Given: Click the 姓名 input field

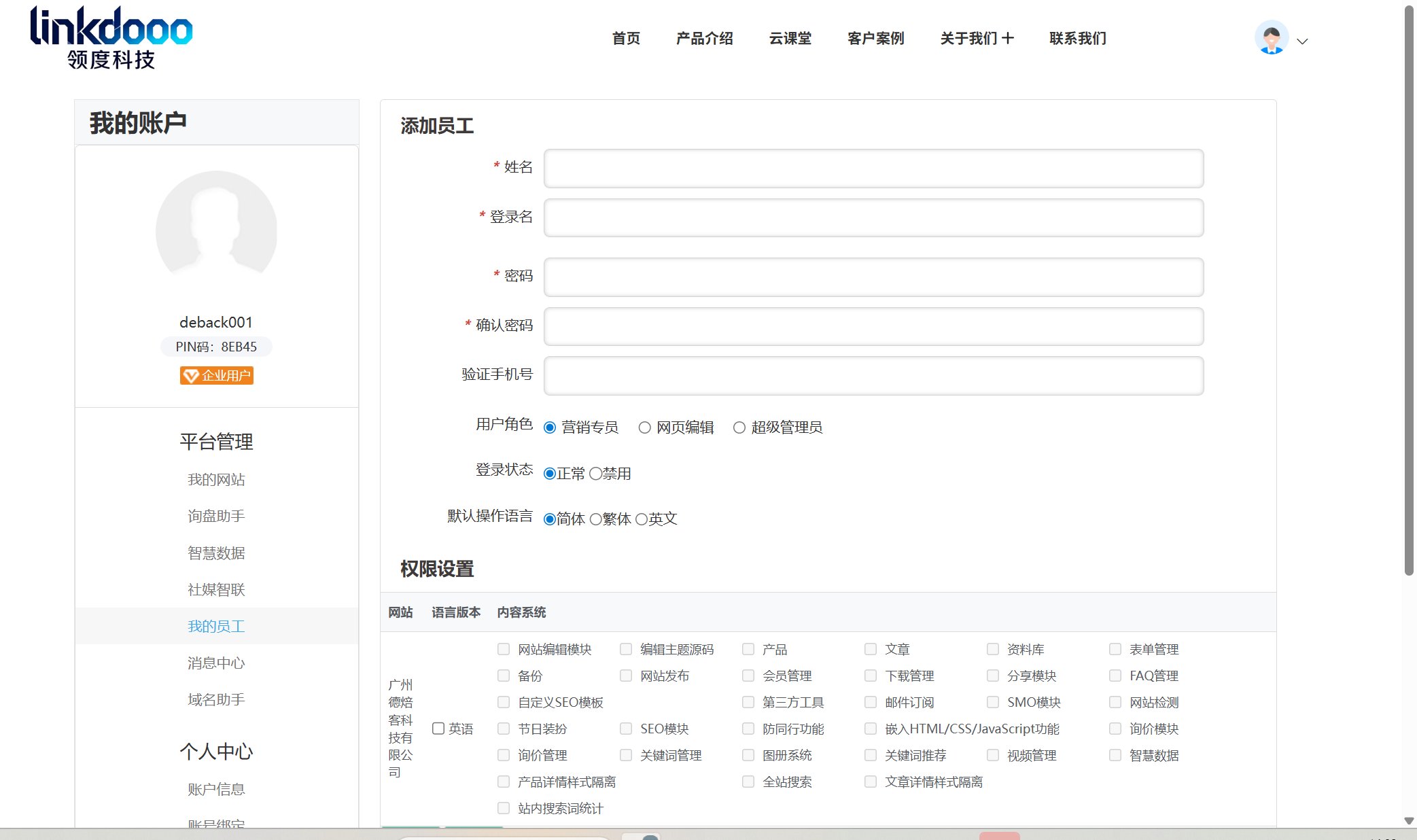Looking at the screenshot, I should pos(873,169).
